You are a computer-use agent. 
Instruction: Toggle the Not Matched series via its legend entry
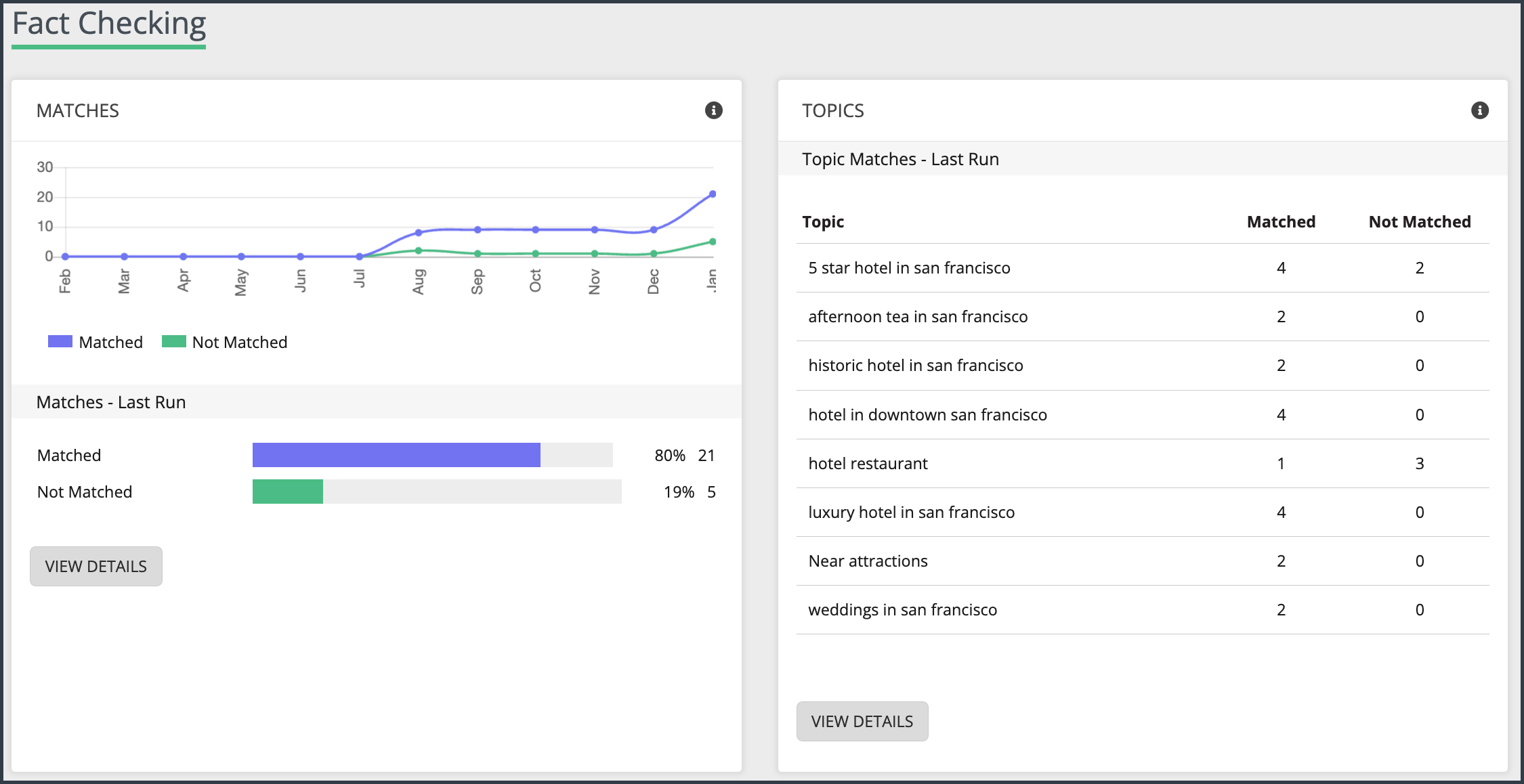(x=239, y=342)
